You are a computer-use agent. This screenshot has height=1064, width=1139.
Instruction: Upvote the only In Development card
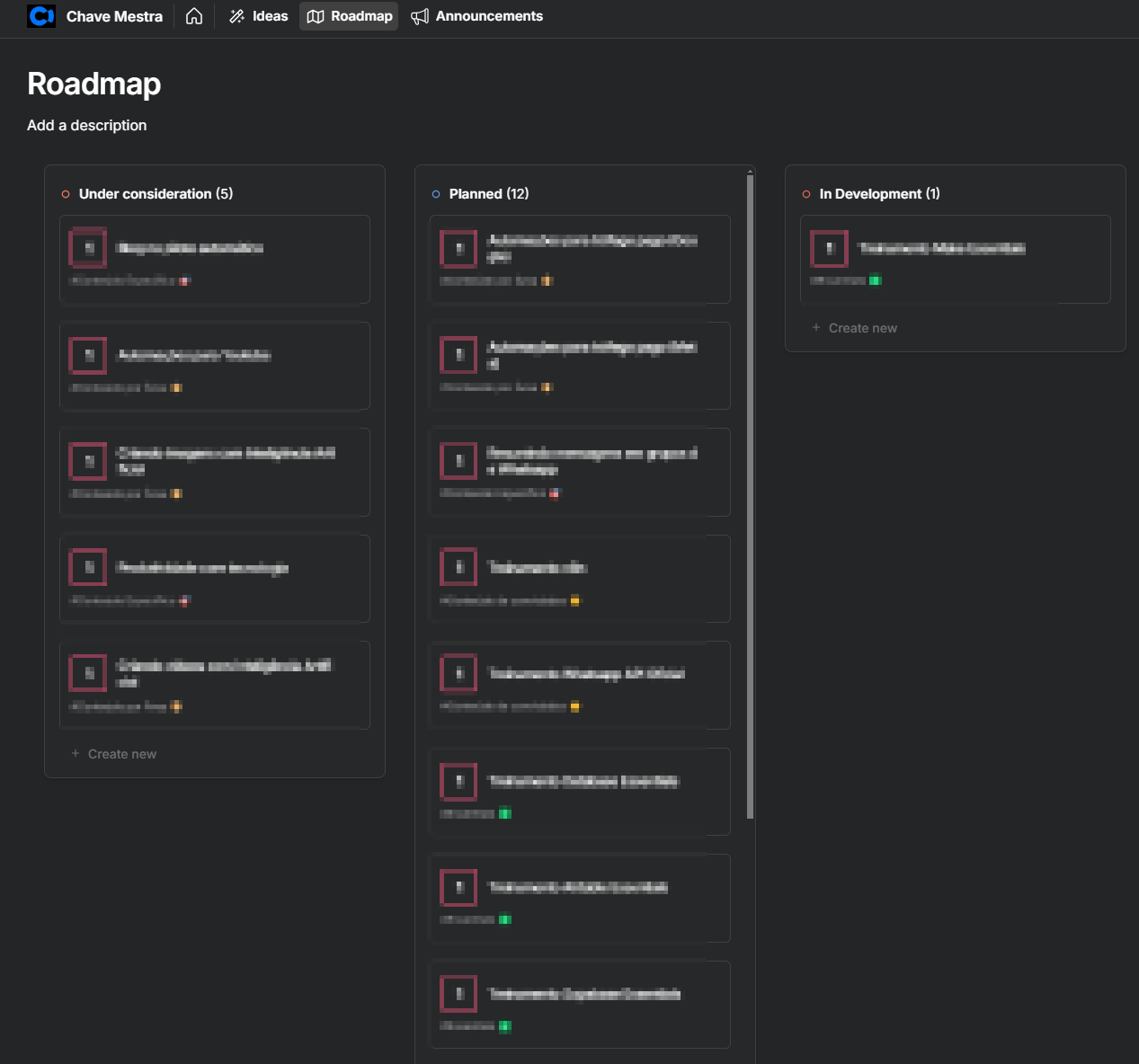click(x=829, y=249)
